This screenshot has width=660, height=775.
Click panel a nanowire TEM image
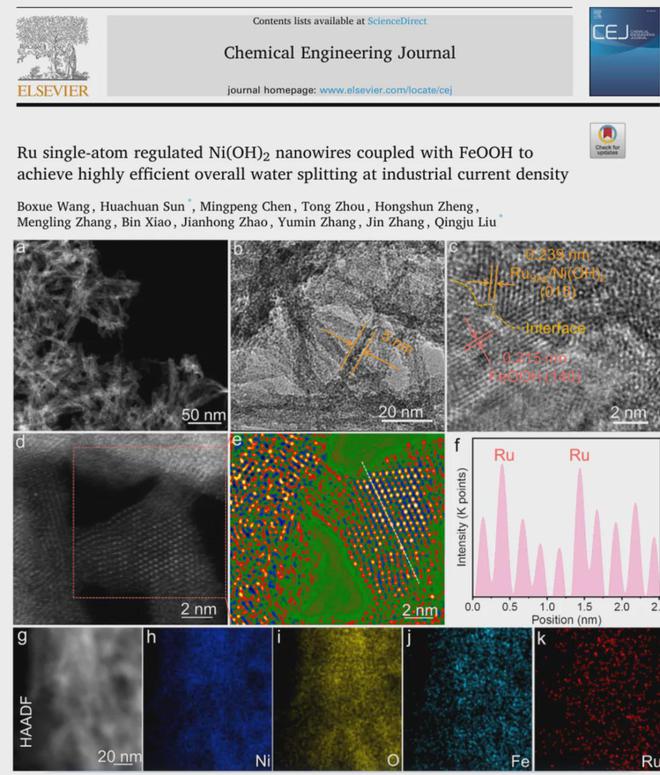pyautogui.click(x=121, y=336)
